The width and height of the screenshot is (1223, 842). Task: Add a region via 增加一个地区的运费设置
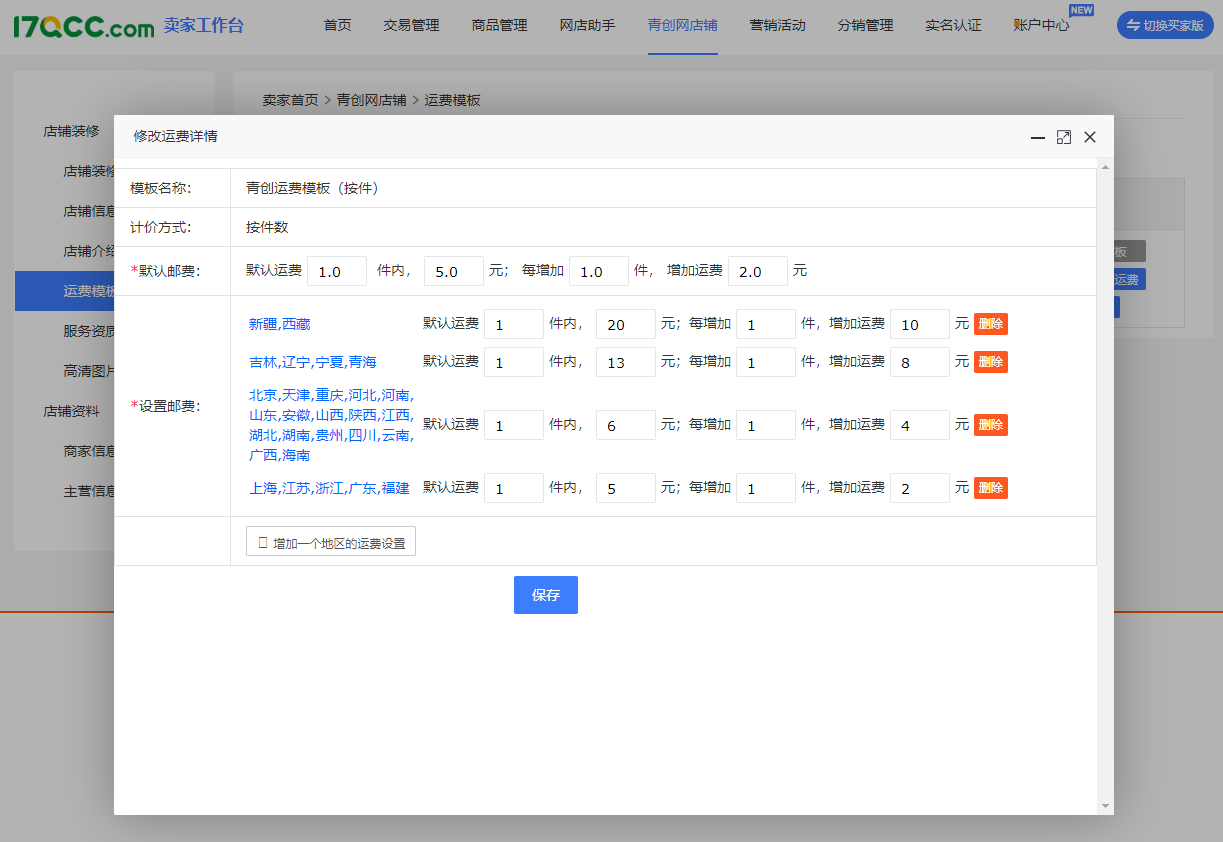click(331, 542)
